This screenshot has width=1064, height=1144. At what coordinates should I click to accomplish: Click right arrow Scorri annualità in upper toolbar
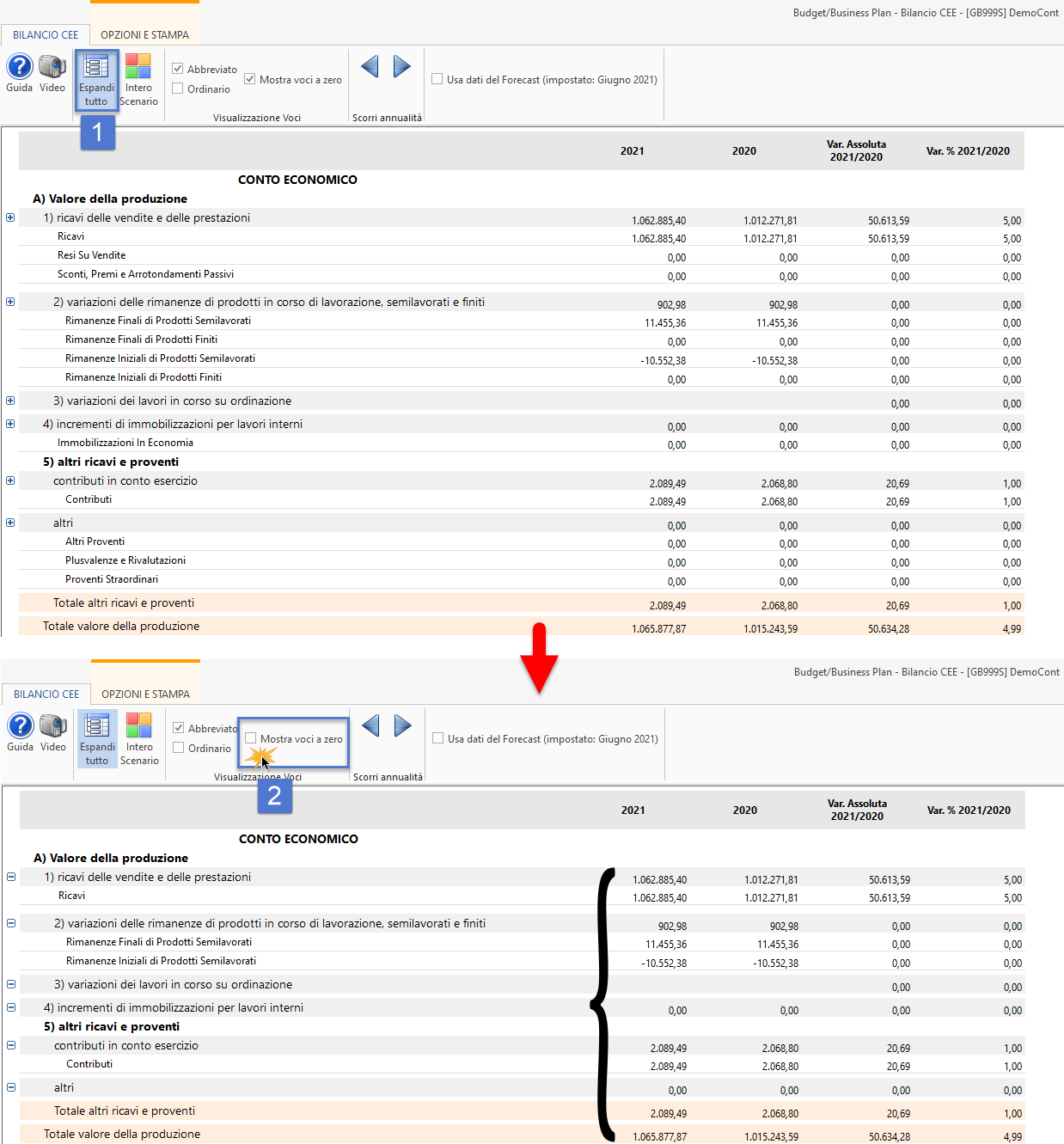[x=401, y=66]
